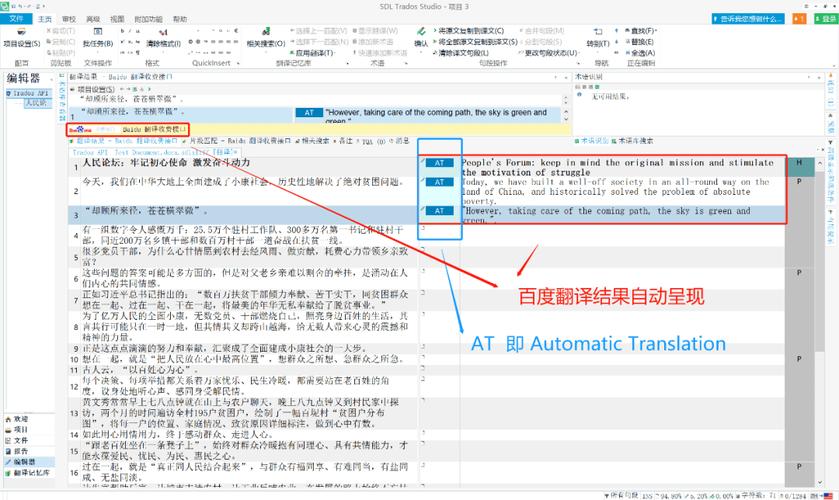Image resolution: width=839 pixels, height=500 pixels.
Task: Expand the 术语 group launcher
Action: 407,63
